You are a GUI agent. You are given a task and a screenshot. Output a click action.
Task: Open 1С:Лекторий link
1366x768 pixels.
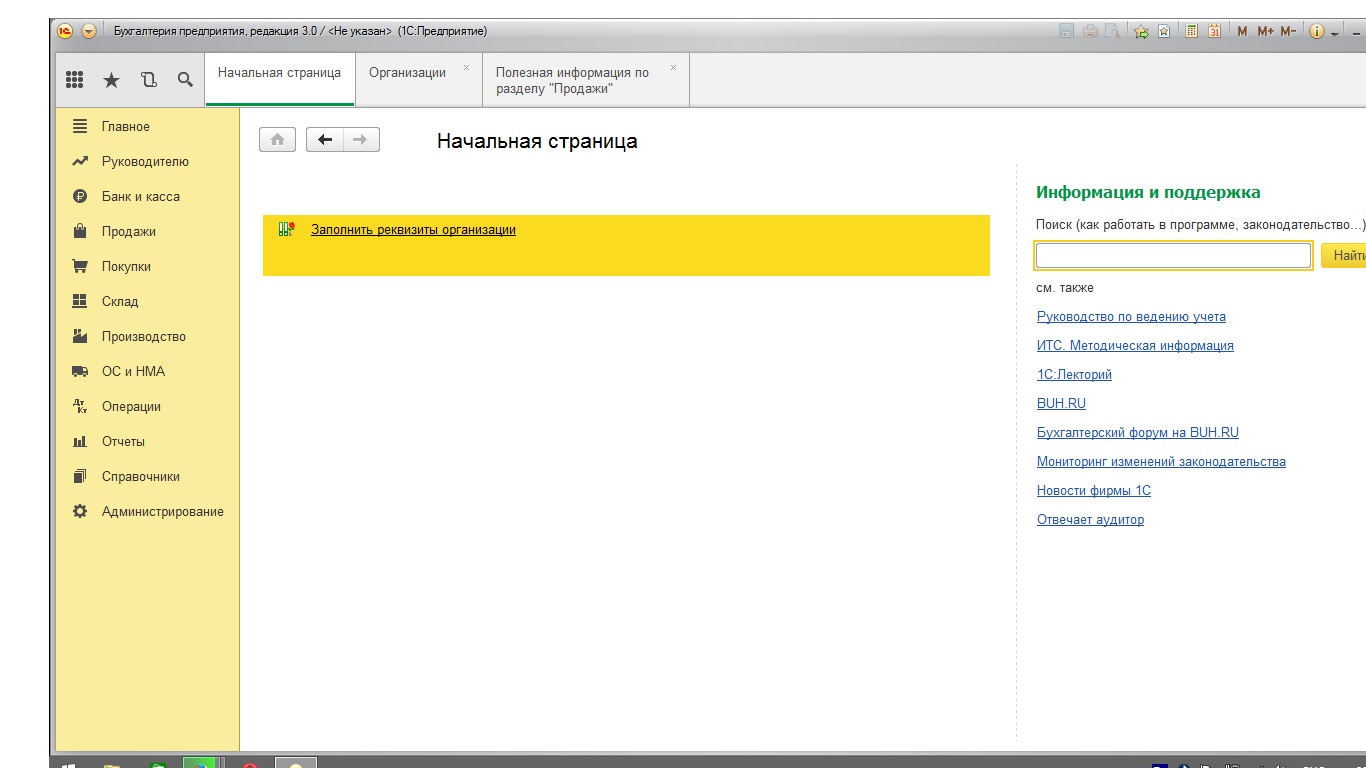(1074, 375)
